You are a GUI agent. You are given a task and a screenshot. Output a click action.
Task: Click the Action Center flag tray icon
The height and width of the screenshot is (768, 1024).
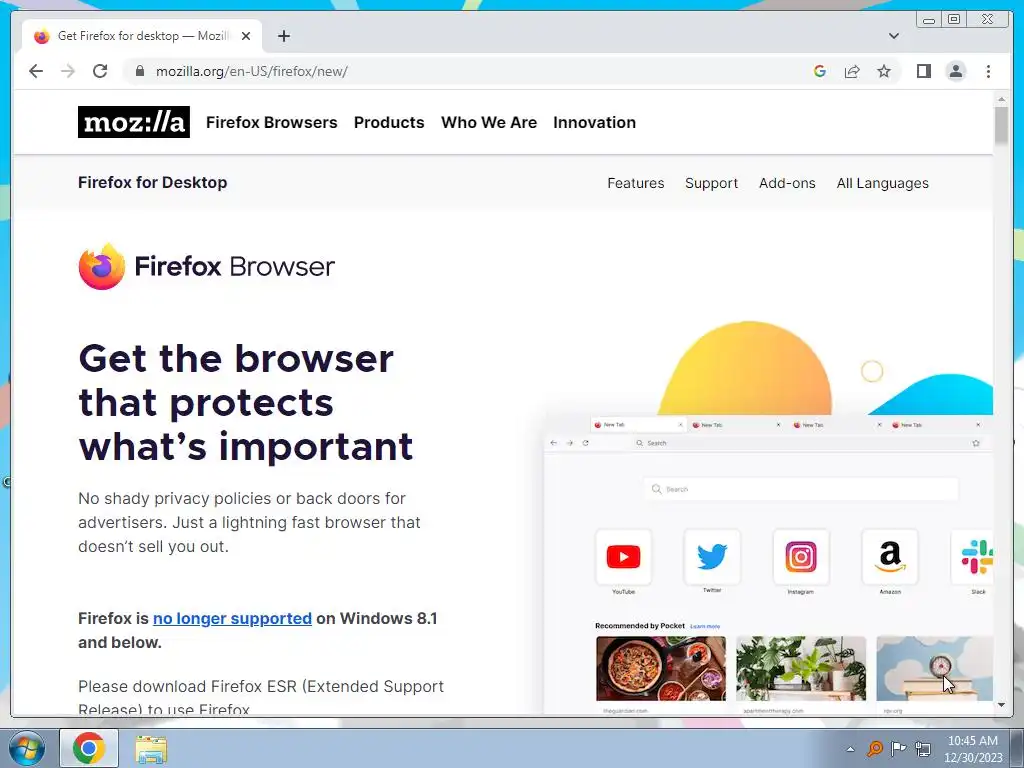(899, 748)
